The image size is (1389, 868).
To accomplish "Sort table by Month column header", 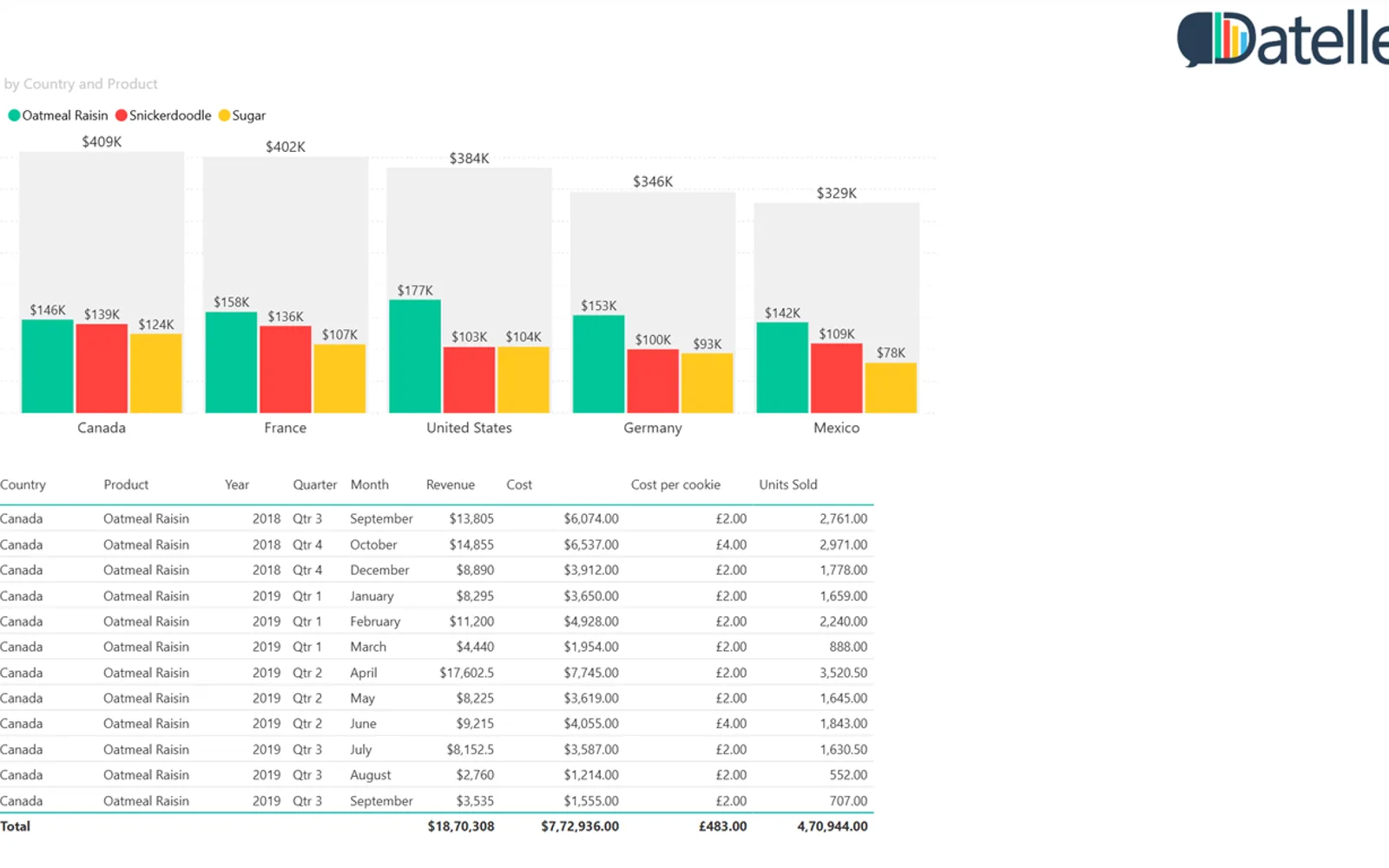I will 370,484.
